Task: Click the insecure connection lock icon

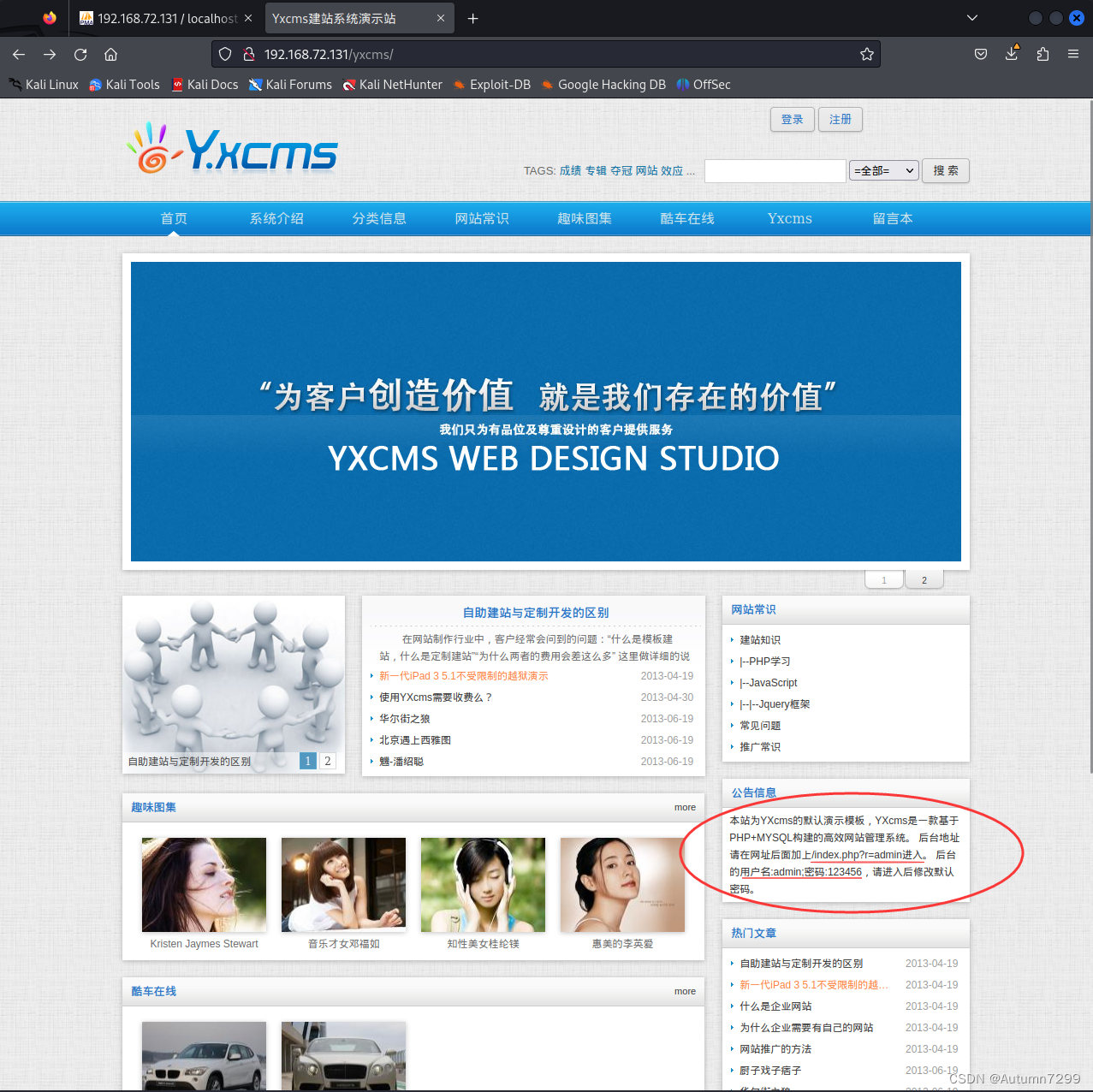Action: point(249,54)
